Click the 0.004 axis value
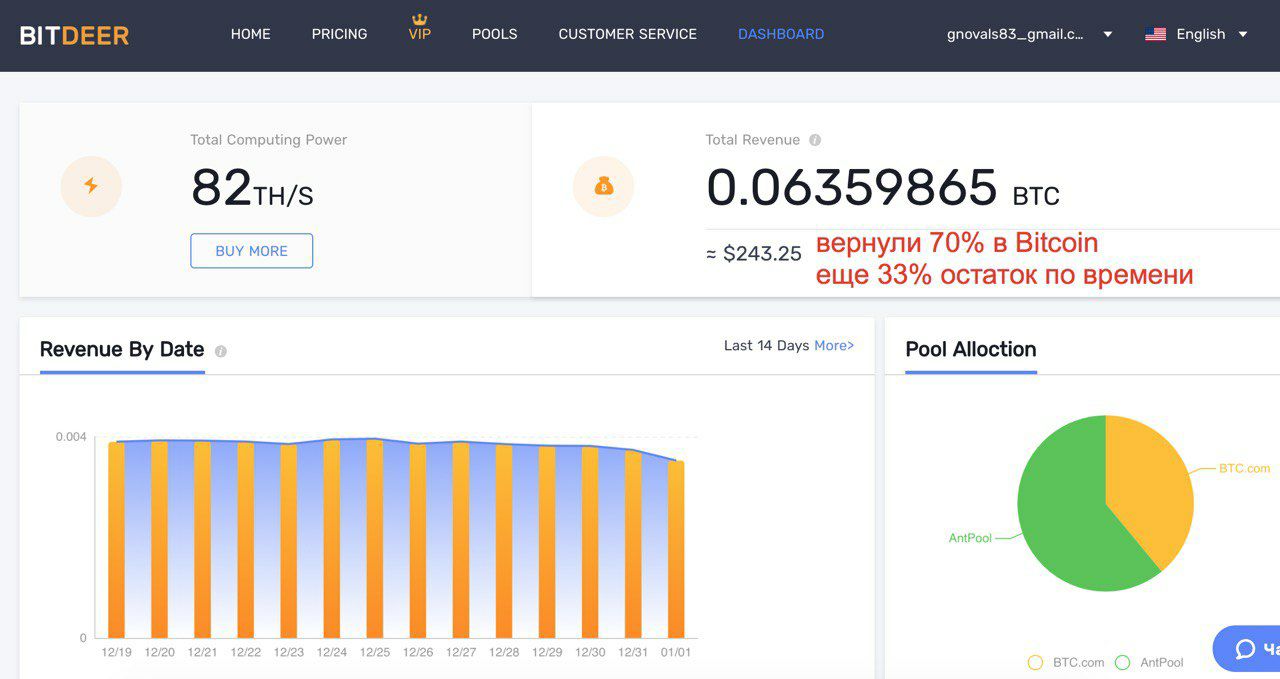Viewport: 1280px width, 679px height. pos(71,437)
